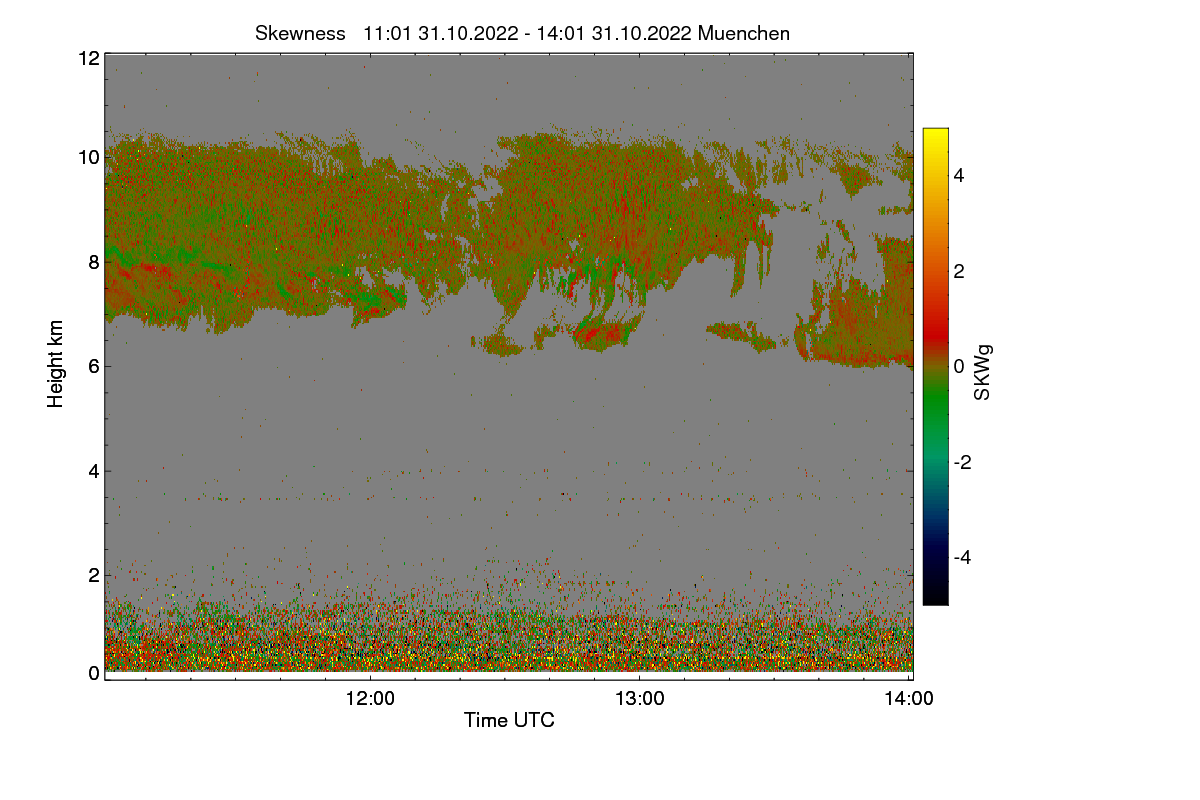Click the plot title 'Skewness 11:01 31.10.2022'

522,33
